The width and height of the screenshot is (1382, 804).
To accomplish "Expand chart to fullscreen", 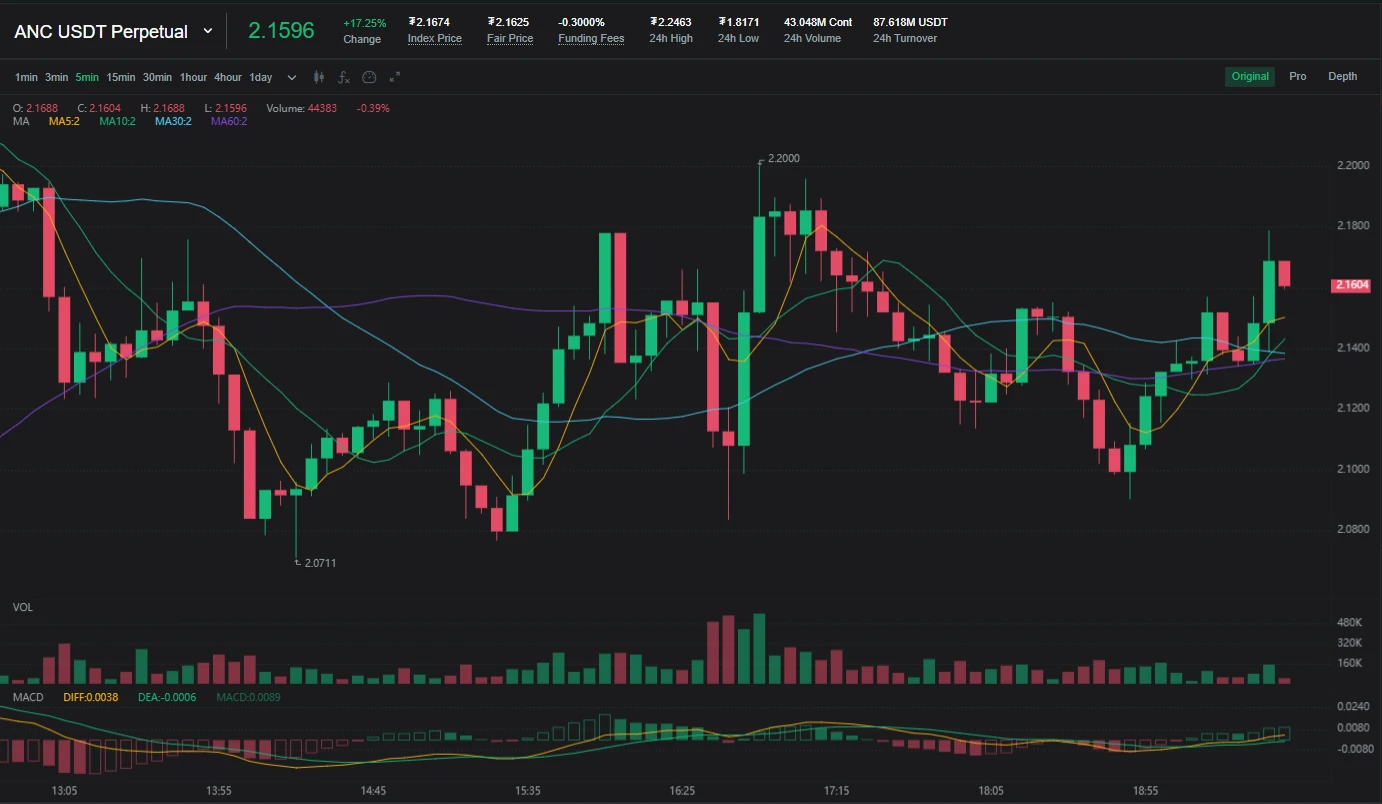I will [394, 77].
